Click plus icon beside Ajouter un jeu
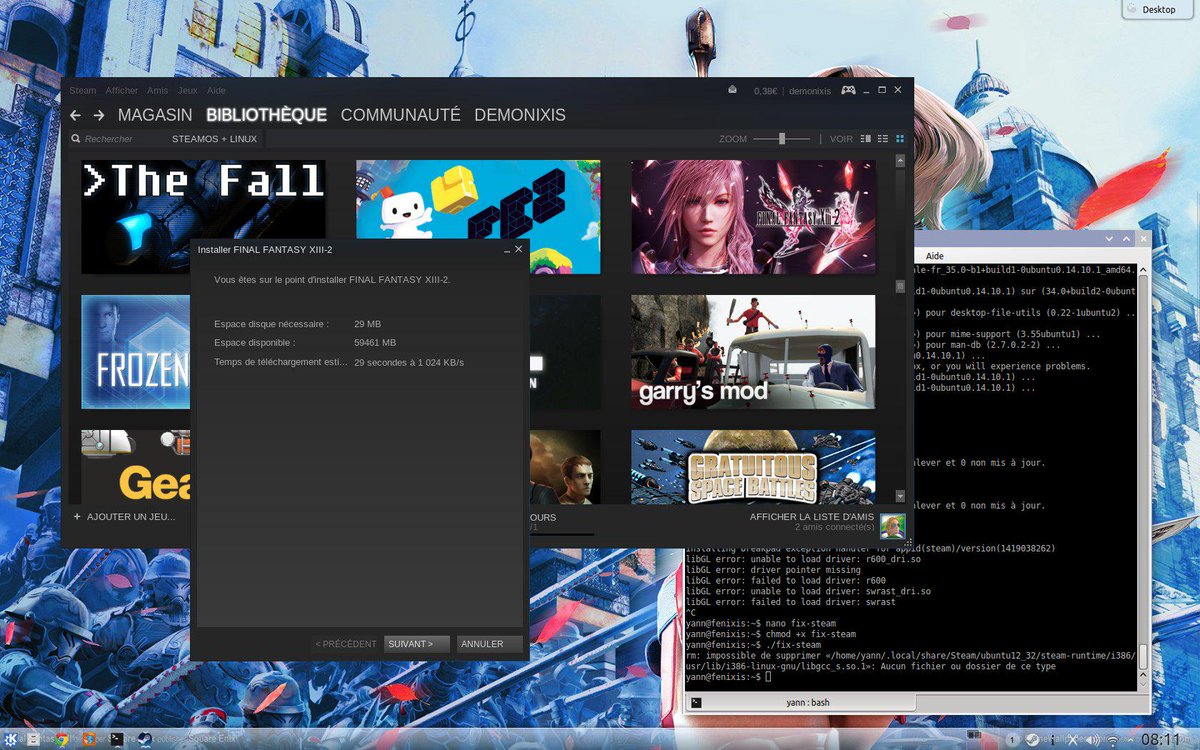1200x750 pixels. [x=77, y=517]
